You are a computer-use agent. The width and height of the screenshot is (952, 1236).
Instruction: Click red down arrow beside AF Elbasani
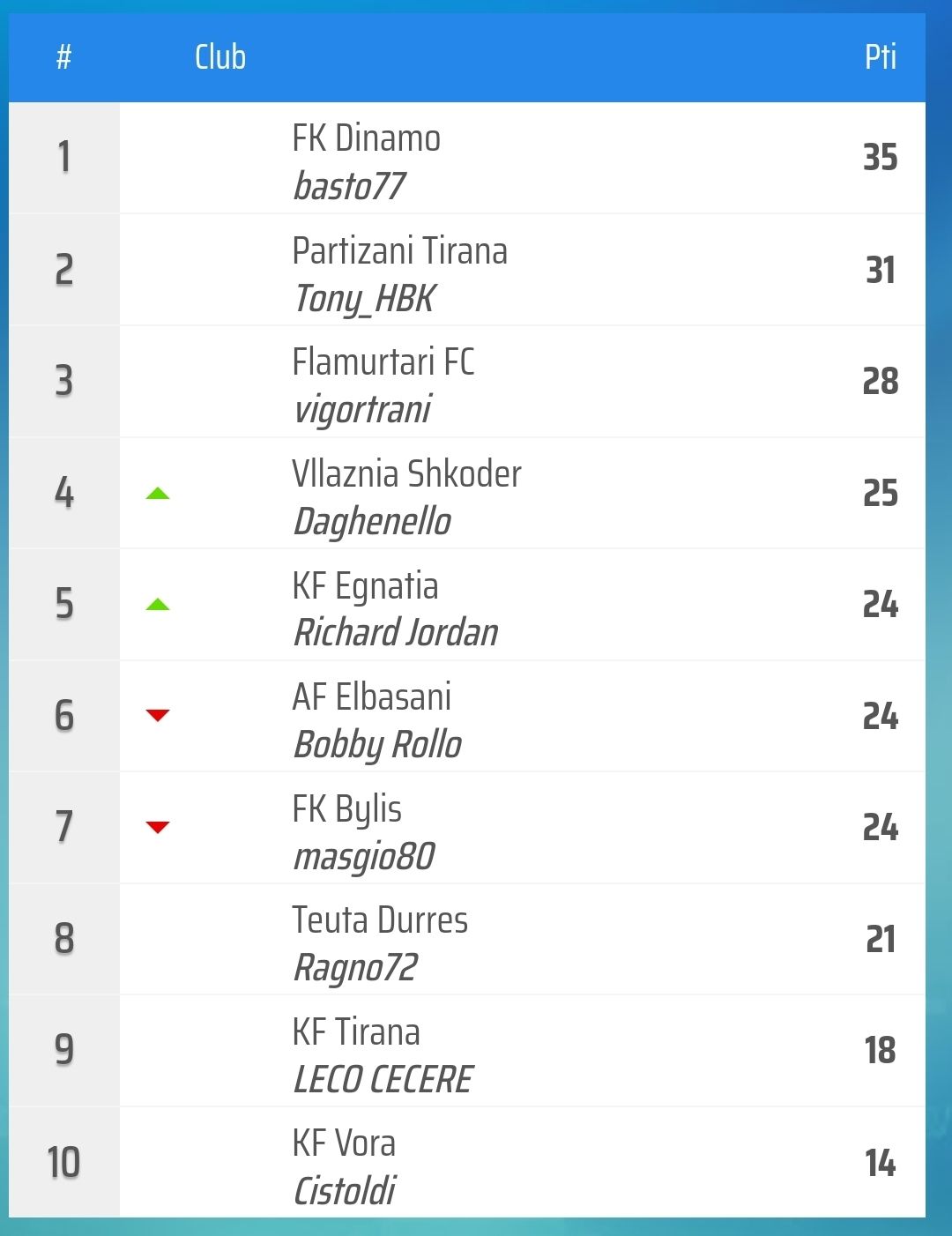click(158, 715)
